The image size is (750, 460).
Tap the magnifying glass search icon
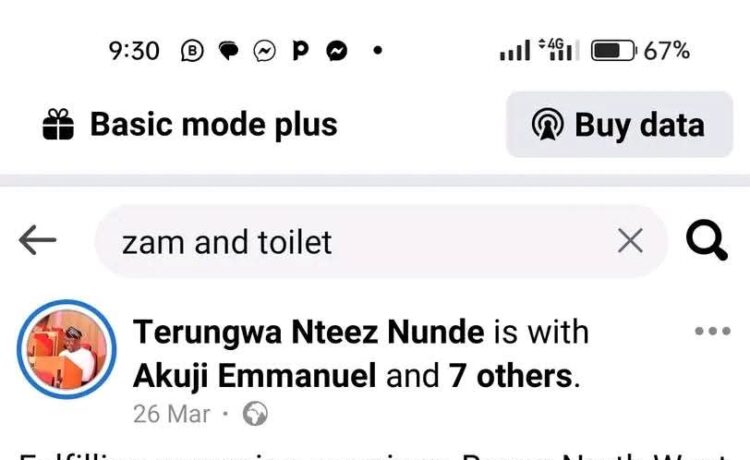tap(705, 240)
